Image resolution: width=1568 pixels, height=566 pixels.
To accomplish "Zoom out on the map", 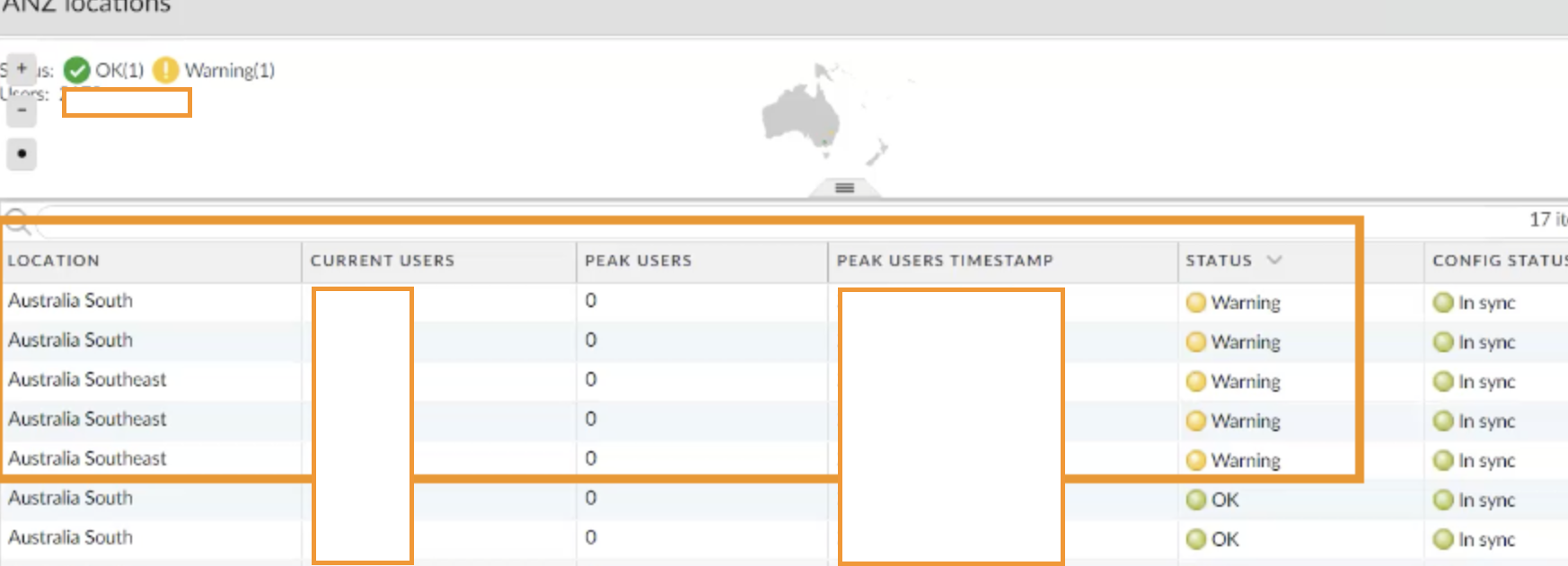I will 22,111.
